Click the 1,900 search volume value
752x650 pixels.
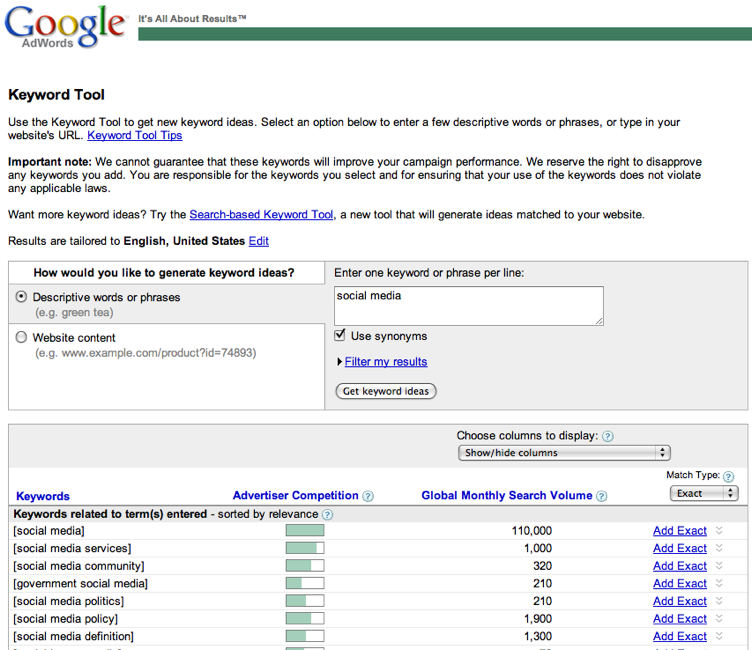[538, 619]
